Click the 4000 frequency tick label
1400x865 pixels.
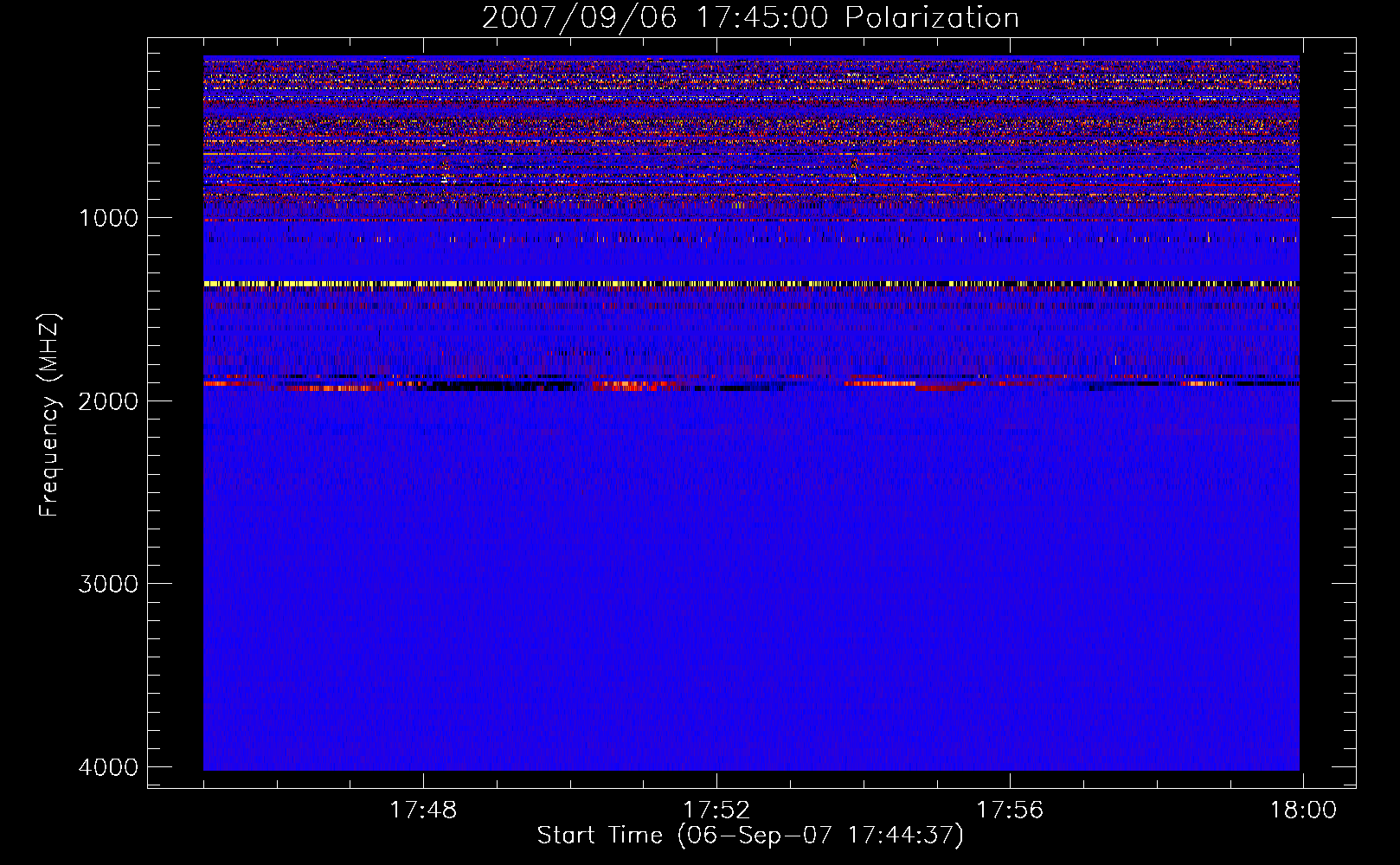pos(108,767)
